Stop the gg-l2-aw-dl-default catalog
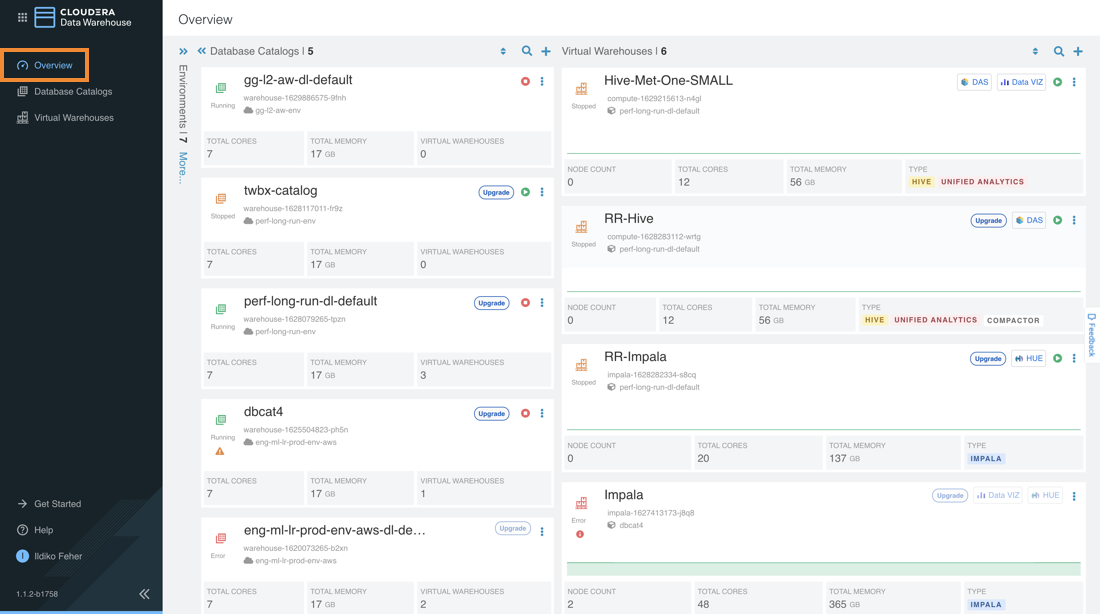 click(525, 82)
